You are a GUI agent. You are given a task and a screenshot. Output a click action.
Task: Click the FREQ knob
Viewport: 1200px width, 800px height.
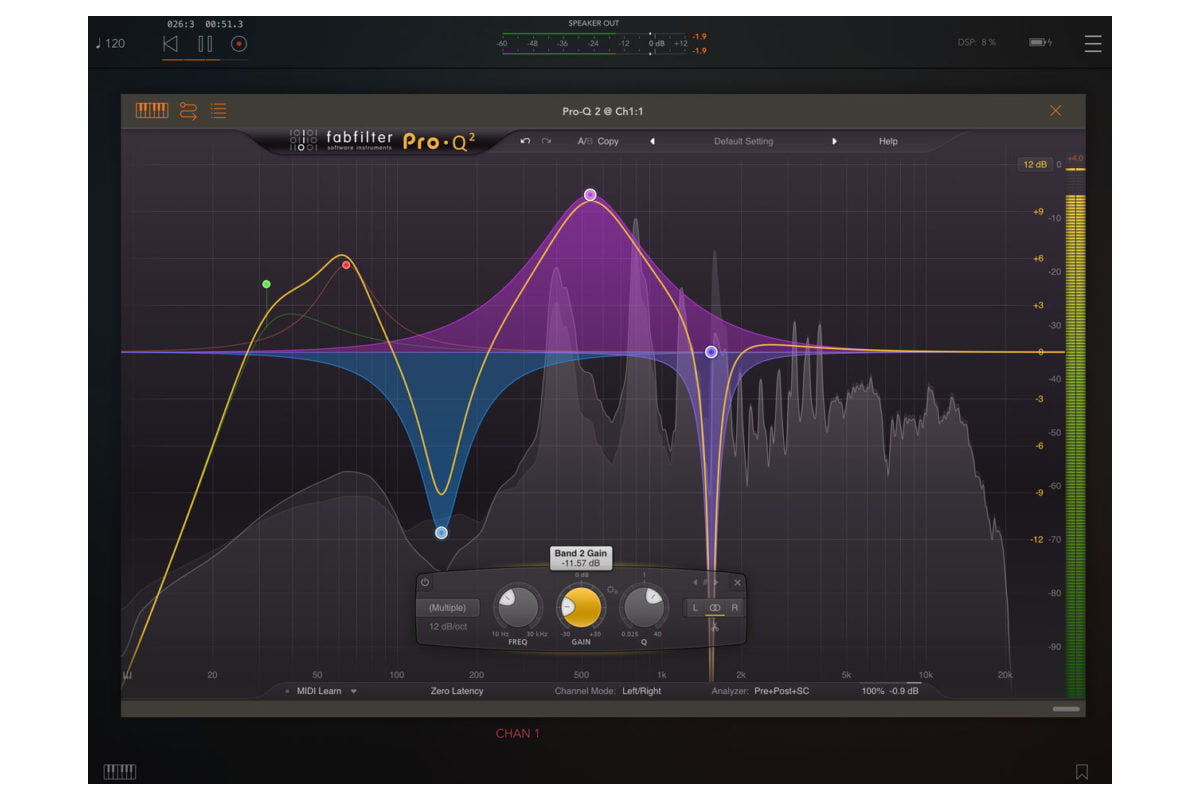[517, 608]
